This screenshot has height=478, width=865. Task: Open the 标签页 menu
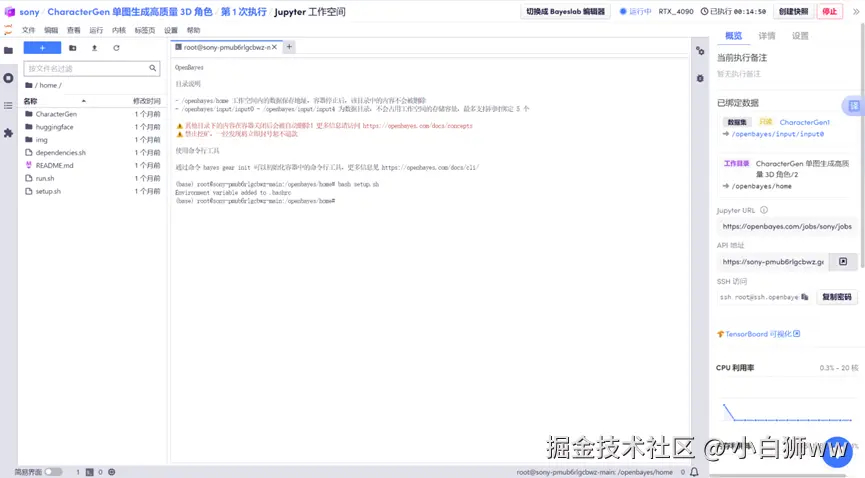pyautogui.click(x=145, y=30)
